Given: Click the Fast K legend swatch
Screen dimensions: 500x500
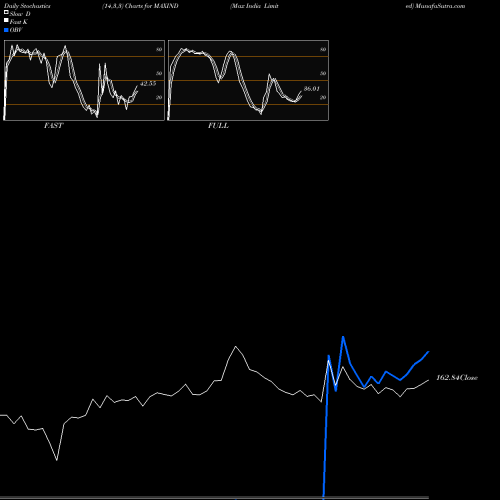Looking at the screenshot, I should pos(6,21).
